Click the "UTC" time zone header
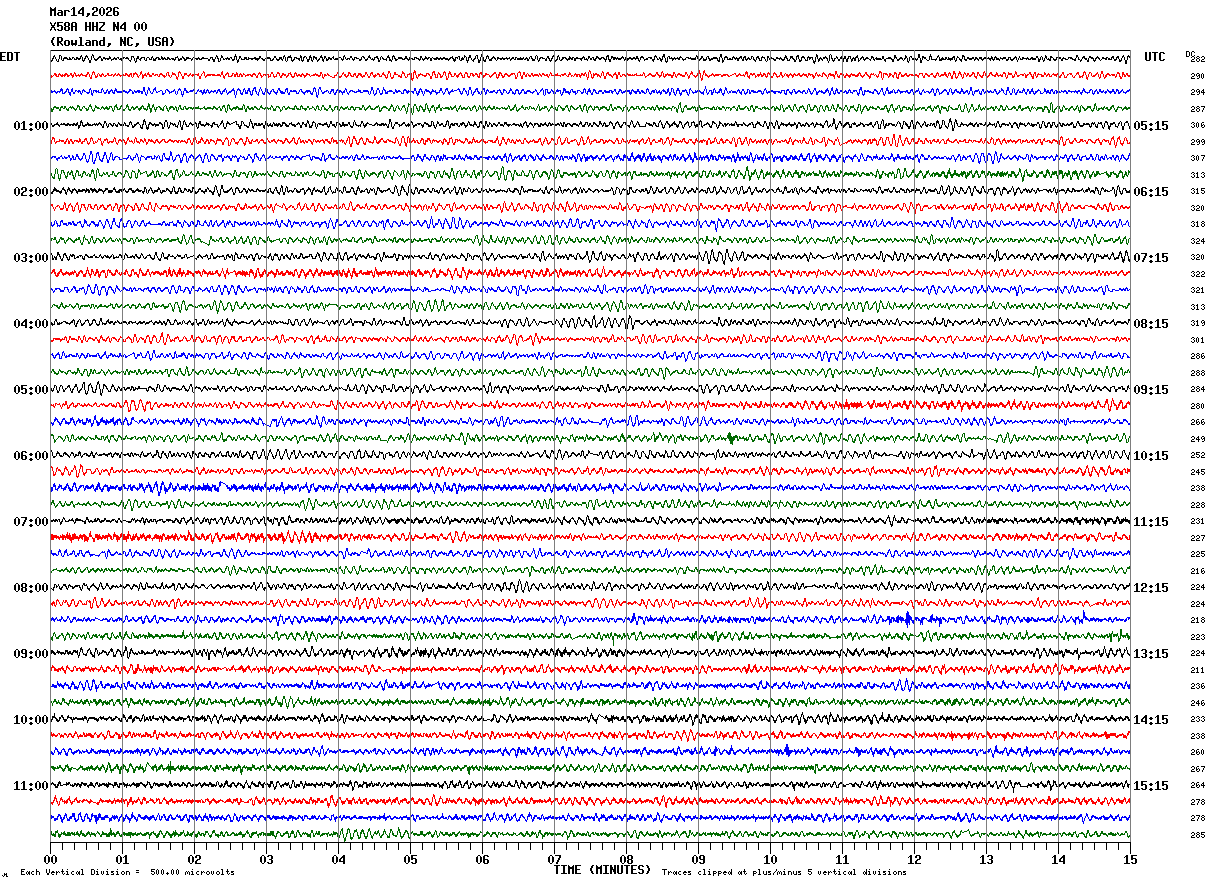The width and height of the screenshot is (1210, 886). (x=1155, y=57)
